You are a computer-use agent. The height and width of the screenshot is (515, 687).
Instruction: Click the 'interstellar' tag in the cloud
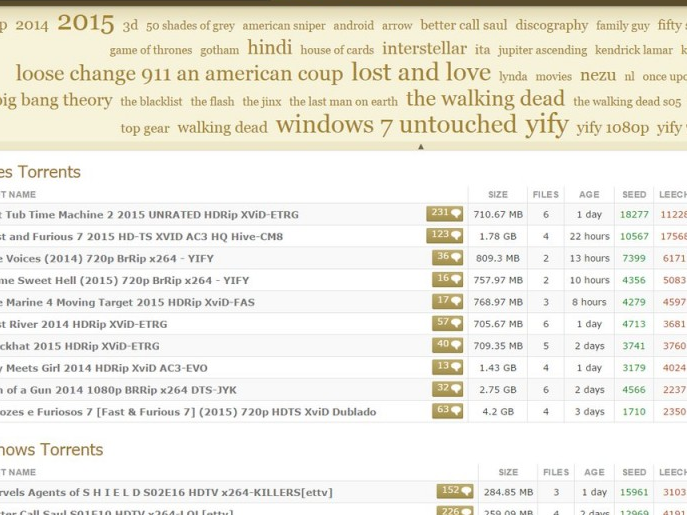tap(424, 48)
